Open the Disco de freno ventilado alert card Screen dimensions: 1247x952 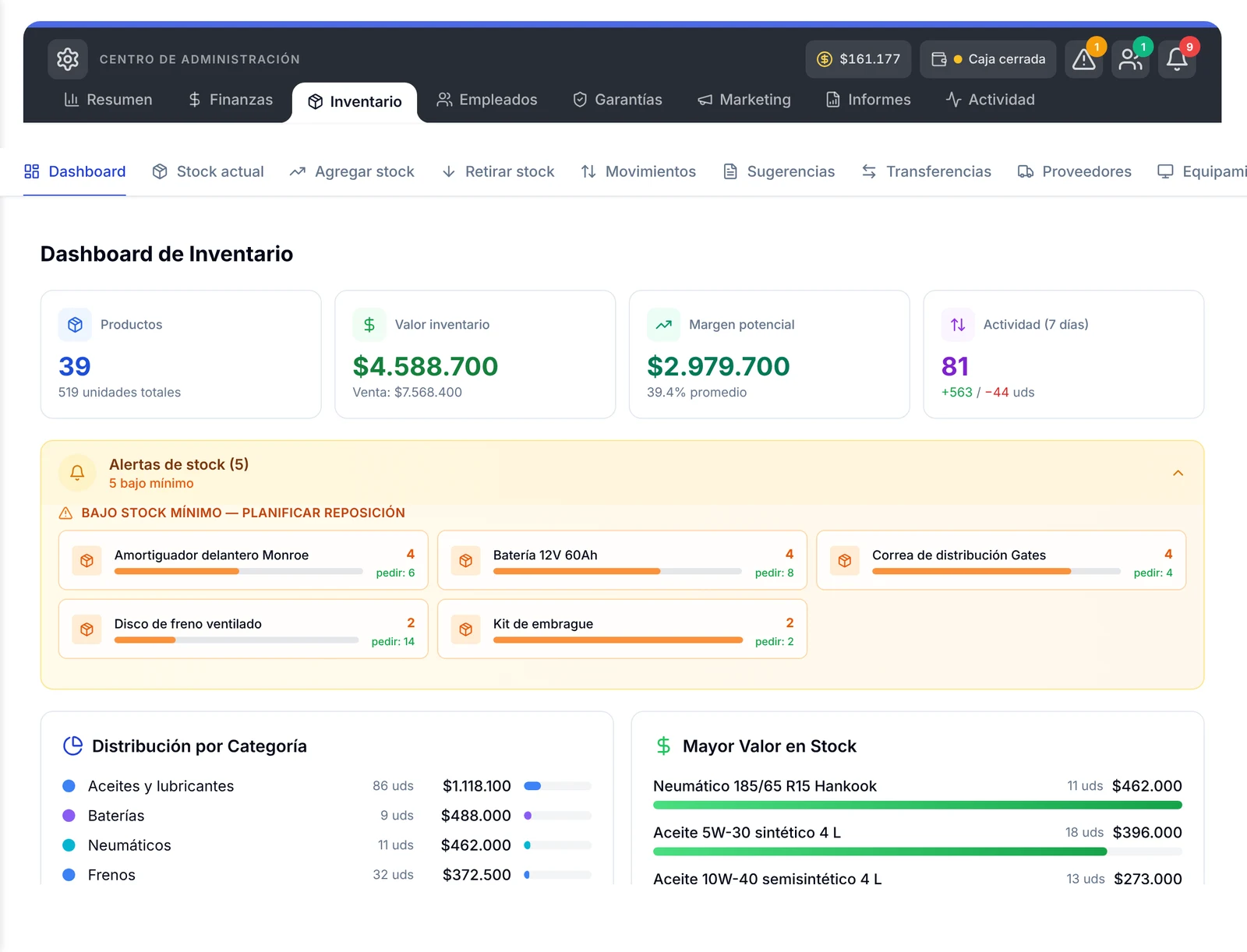pos(243,629)
